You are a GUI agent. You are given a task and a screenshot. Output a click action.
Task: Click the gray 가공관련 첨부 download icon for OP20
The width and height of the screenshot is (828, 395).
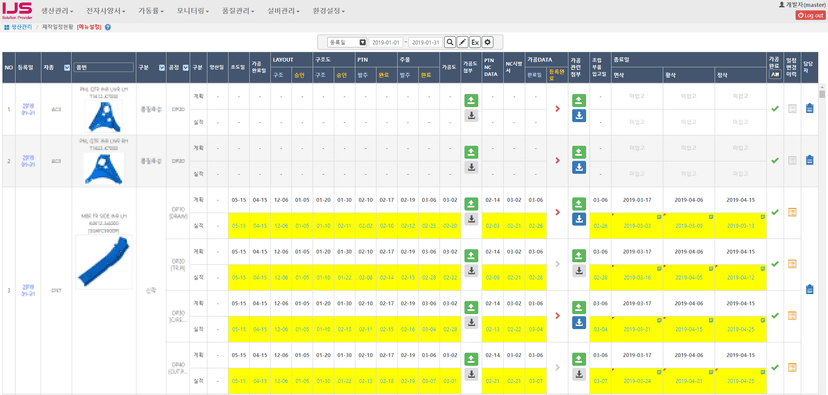579,271
